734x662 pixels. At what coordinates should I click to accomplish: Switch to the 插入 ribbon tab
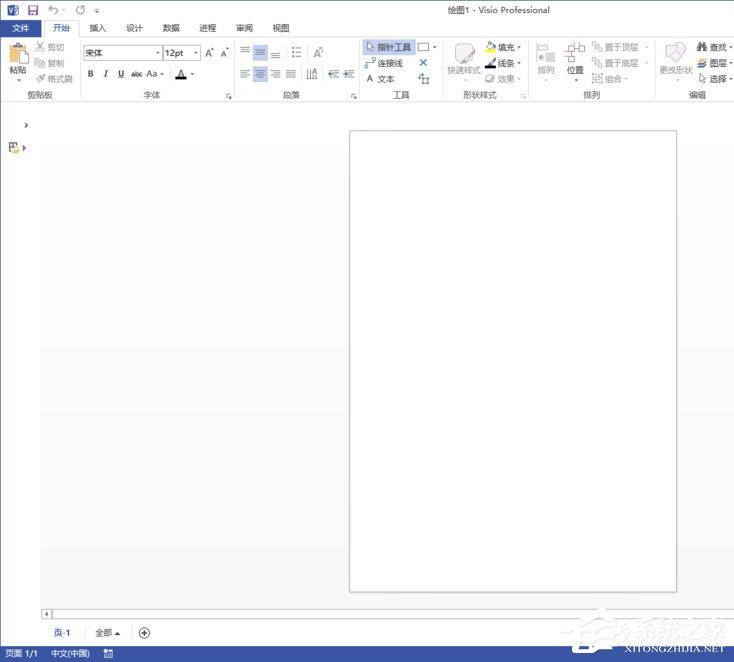click(x=97, y=28)
